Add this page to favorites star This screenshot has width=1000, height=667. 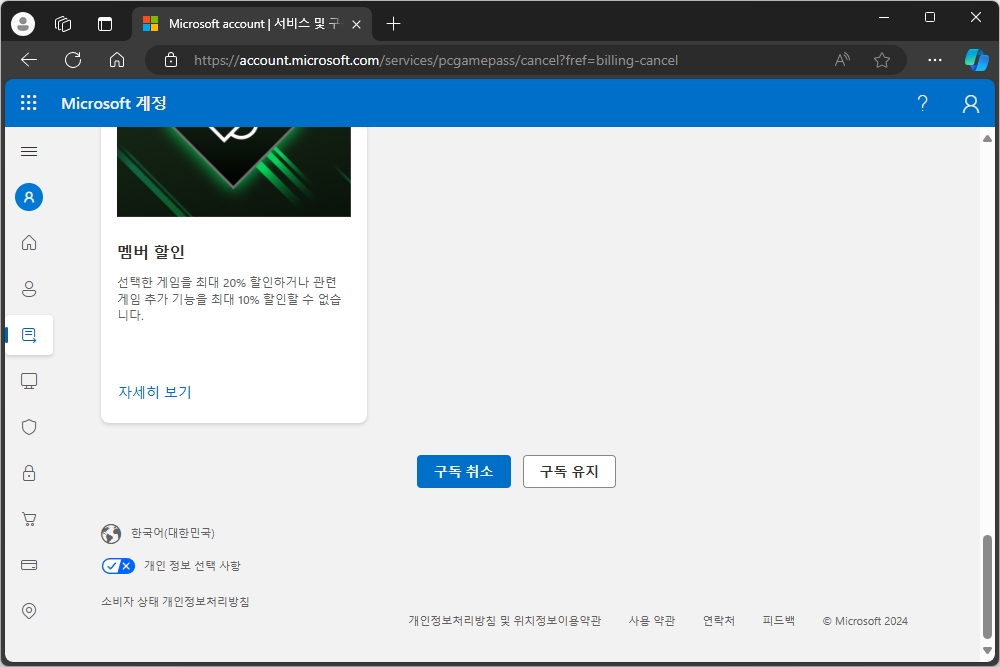[881, 60]
